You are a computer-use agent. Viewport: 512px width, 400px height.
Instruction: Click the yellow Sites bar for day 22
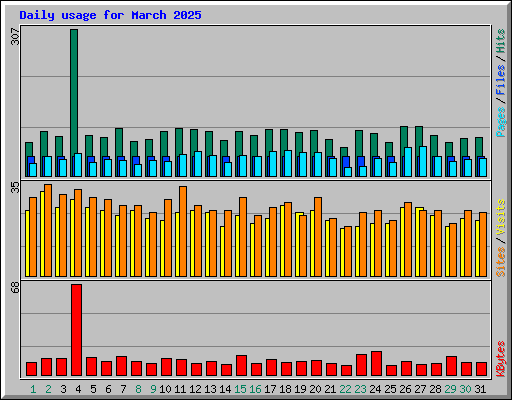[x=342, y=252]
